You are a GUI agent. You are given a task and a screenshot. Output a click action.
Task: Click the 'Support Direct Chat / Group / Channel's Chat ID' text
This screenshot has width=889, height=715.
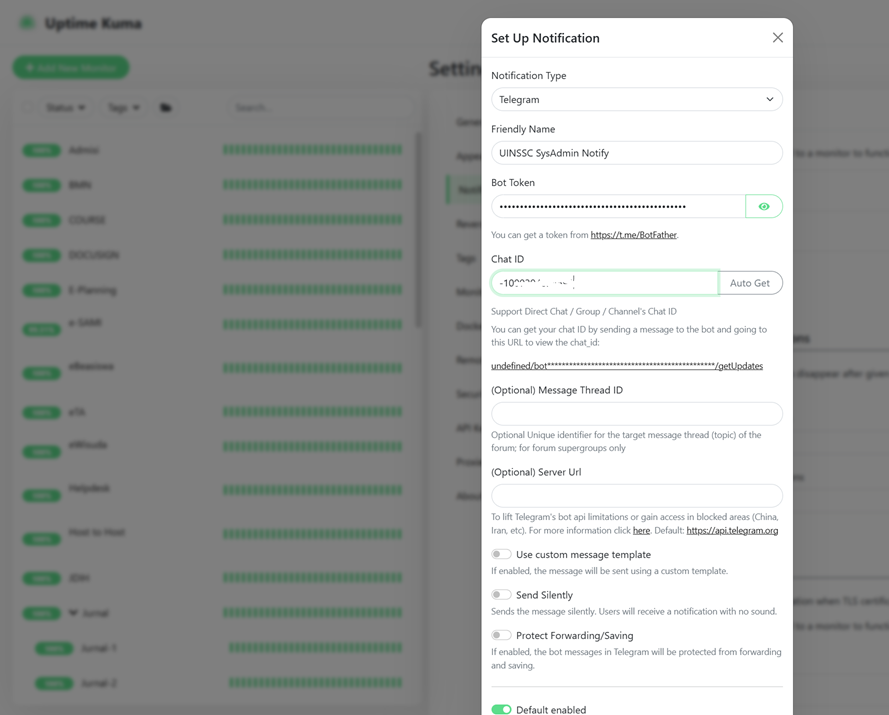click(x=583, y=311)
